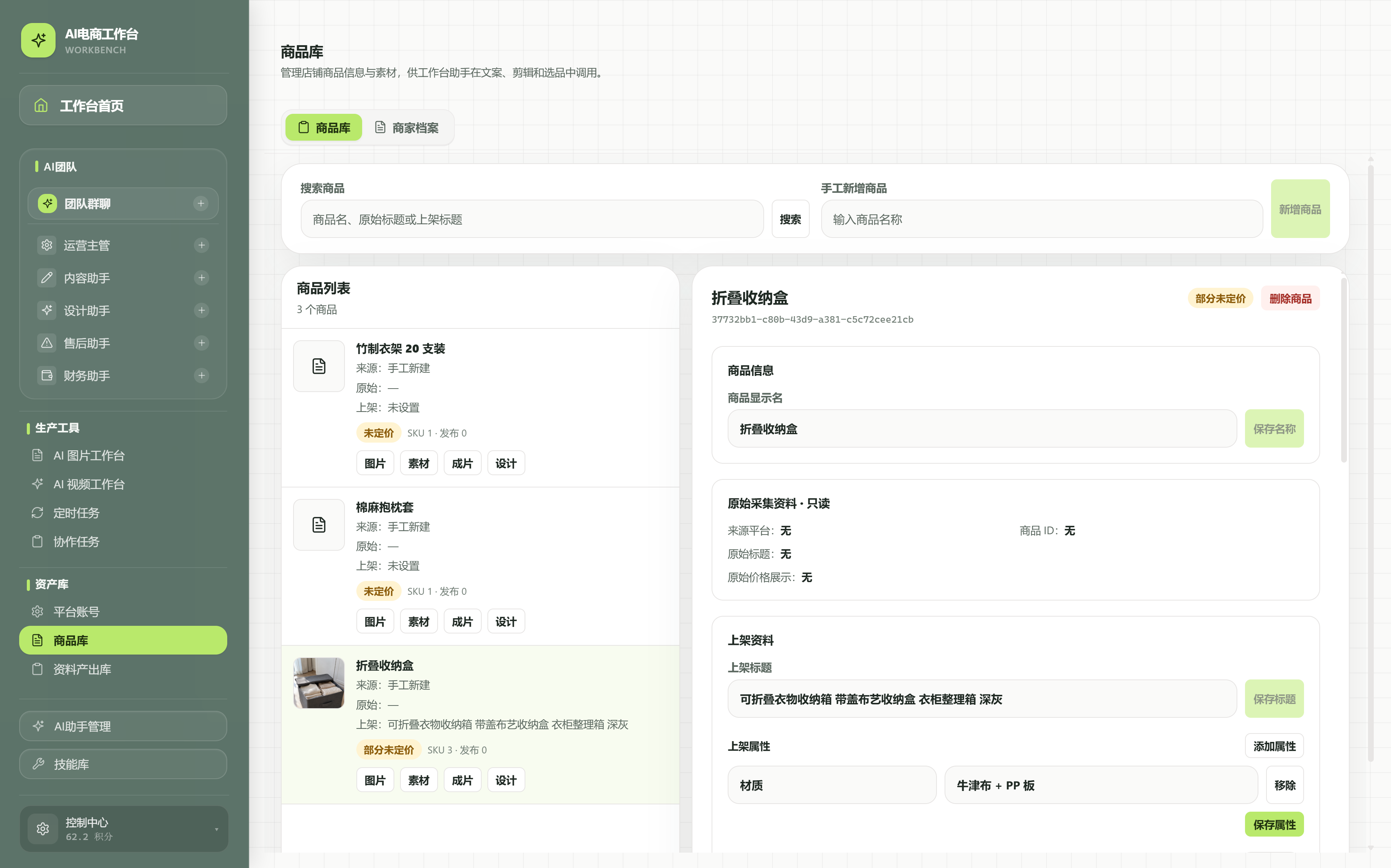Click the warning triangle icon of 售后助手
This screenshot has width=1391, height=868.
(x=47, y=343)
